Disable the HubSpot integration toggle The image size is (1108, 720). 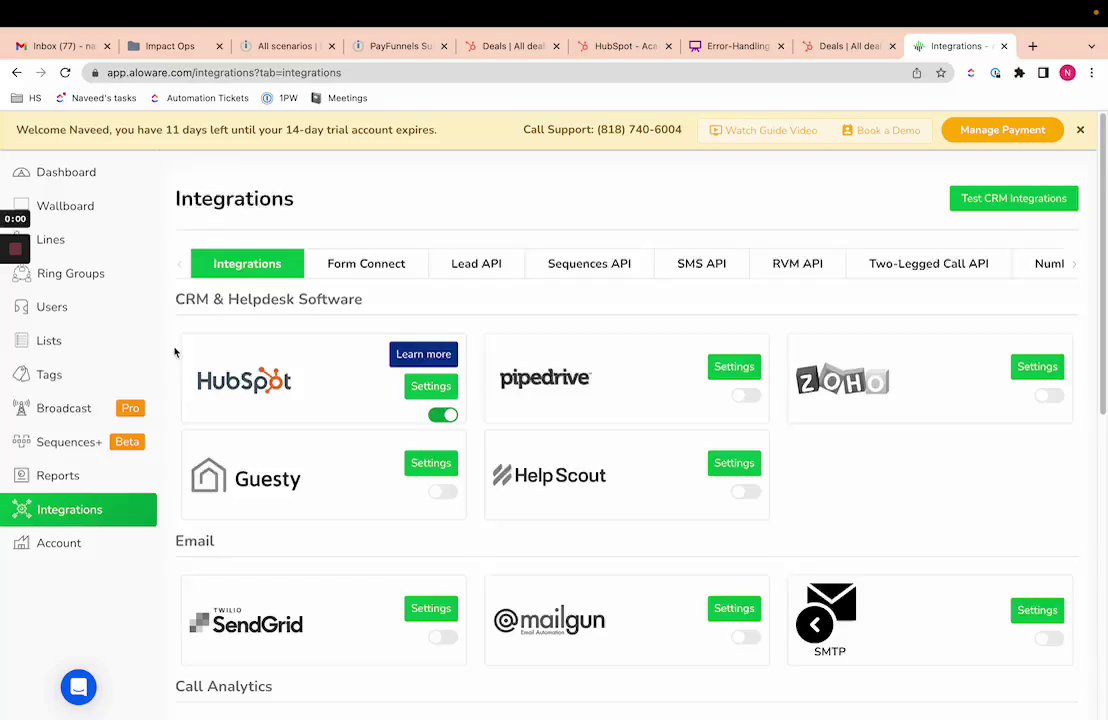point(443,415)
